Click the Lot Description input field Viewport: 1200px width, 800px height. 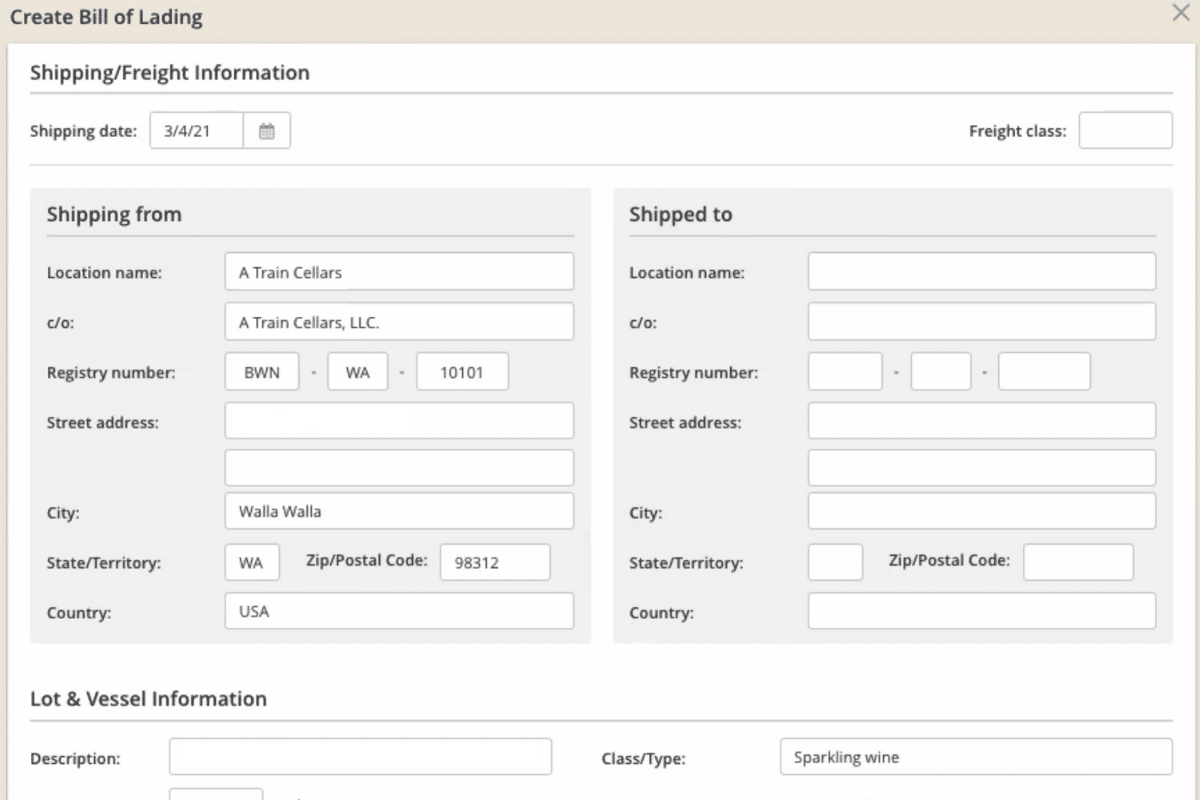point(360,757)
